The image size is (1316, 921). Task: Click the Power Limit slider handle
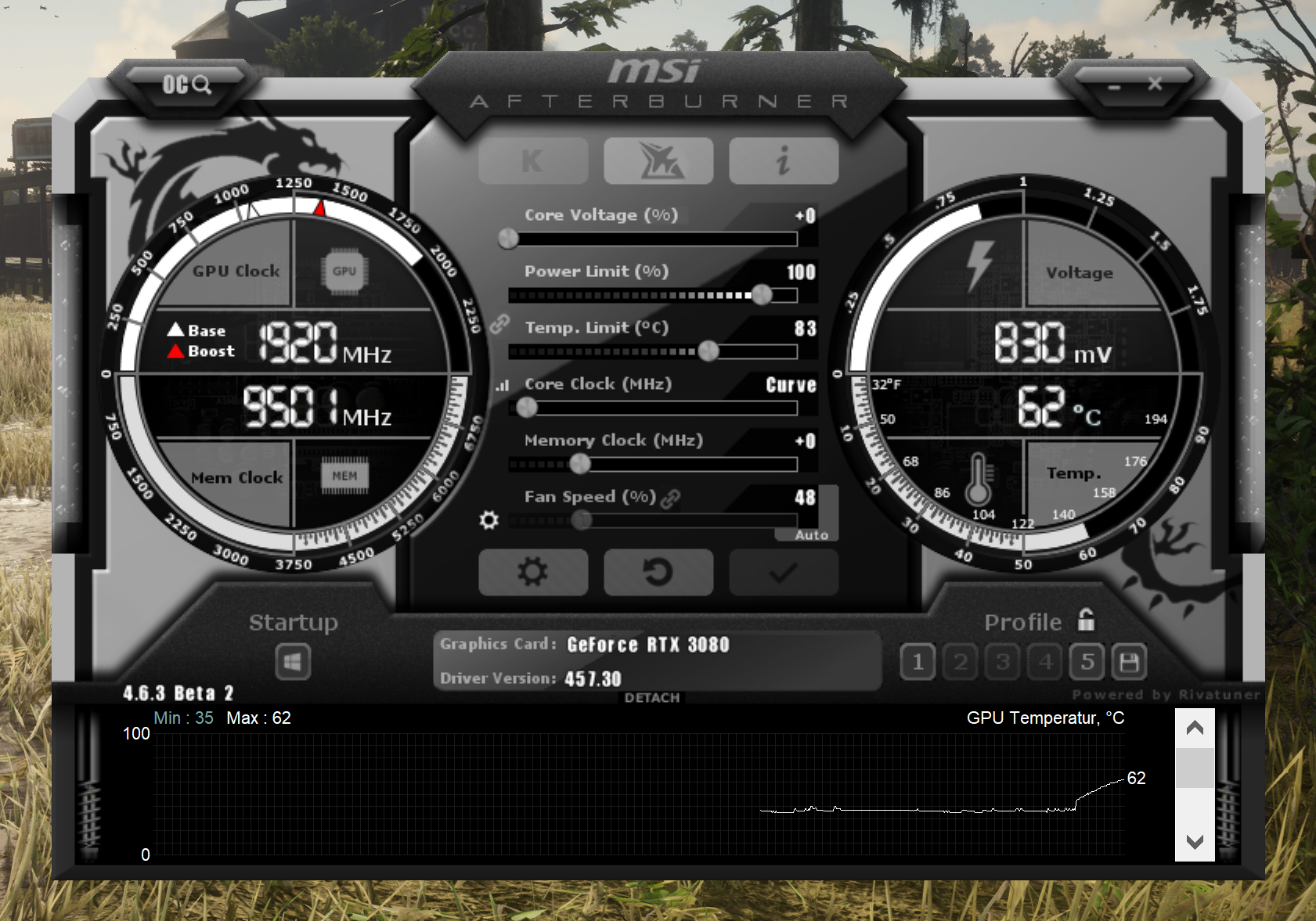(762, 294)
